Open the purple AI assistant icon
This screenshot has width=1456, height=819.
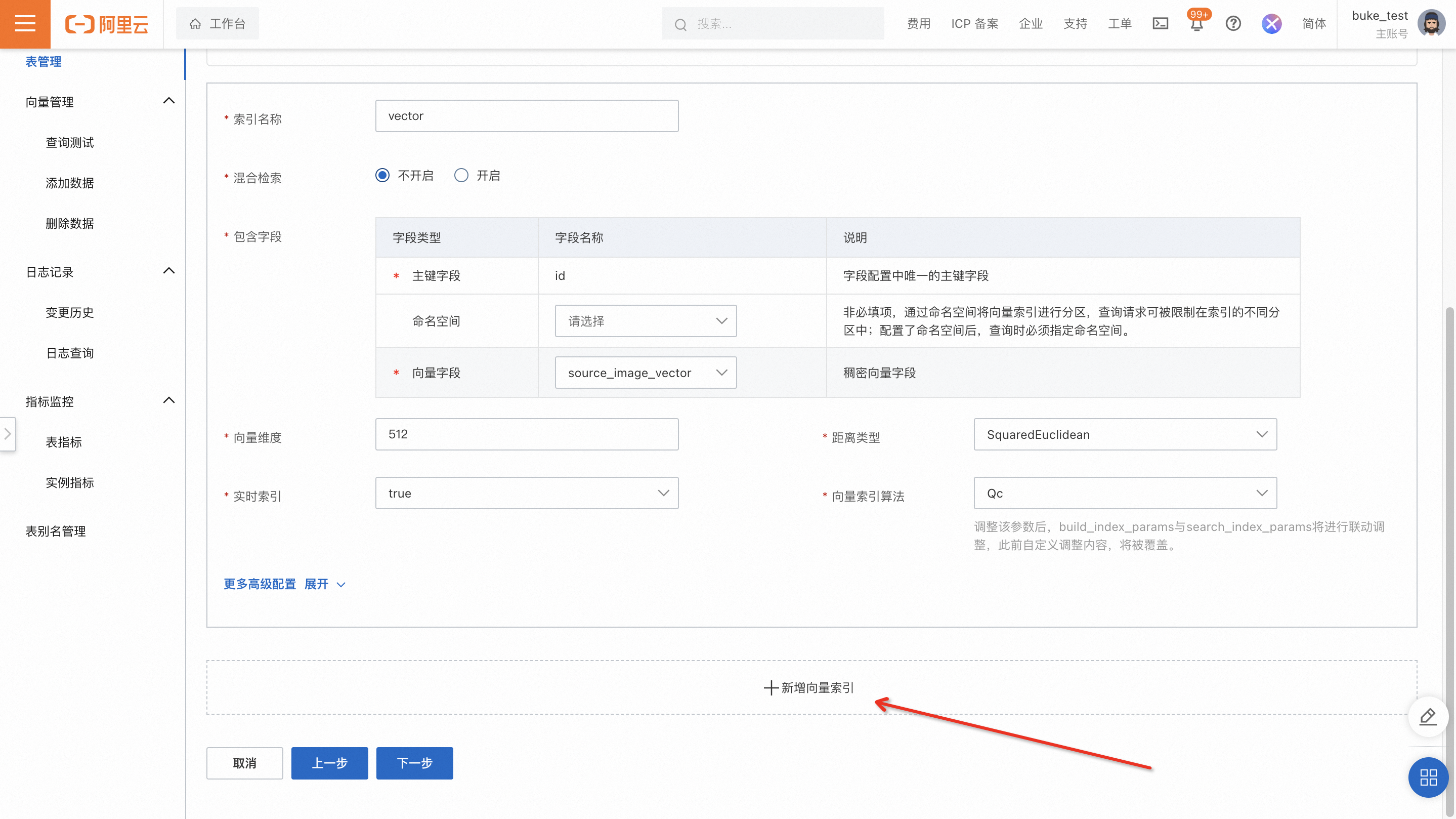click(x=1271, y=24)
